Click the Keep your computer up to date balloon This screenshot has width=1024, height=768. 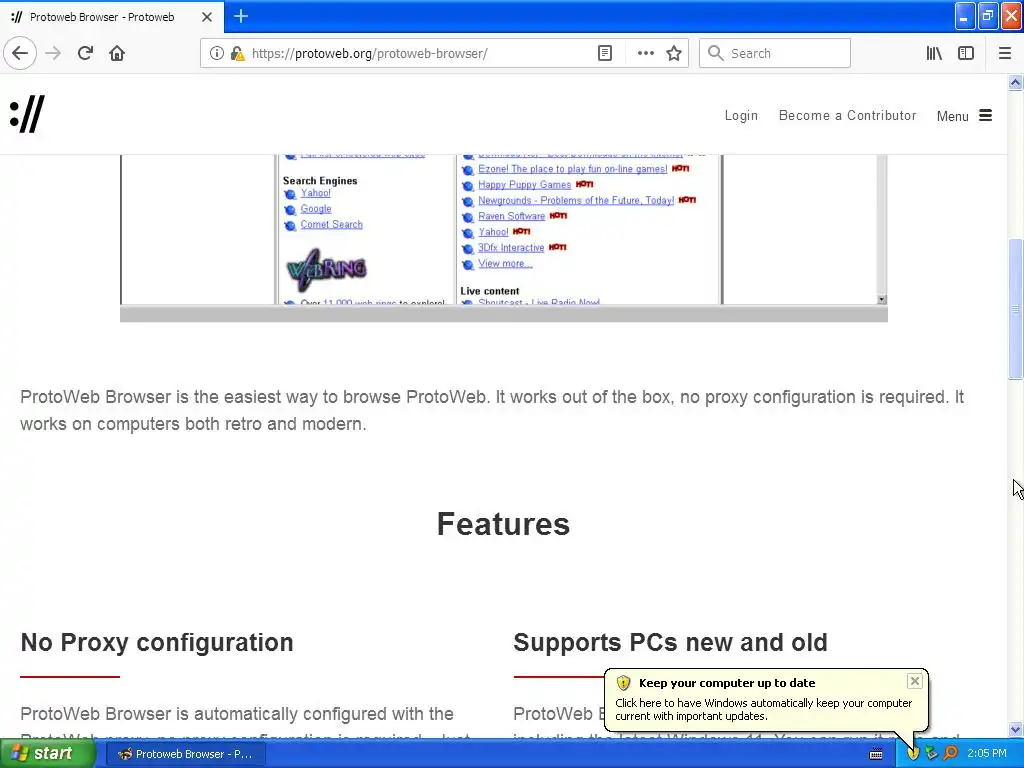[765, 699]
